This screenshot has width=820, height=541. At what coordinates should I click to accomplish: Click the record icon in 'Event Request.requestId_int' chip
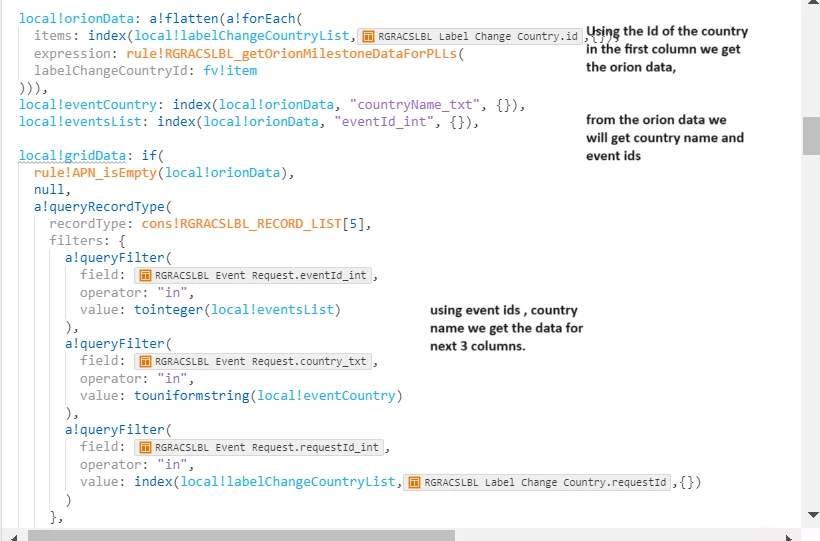point(145,447)
